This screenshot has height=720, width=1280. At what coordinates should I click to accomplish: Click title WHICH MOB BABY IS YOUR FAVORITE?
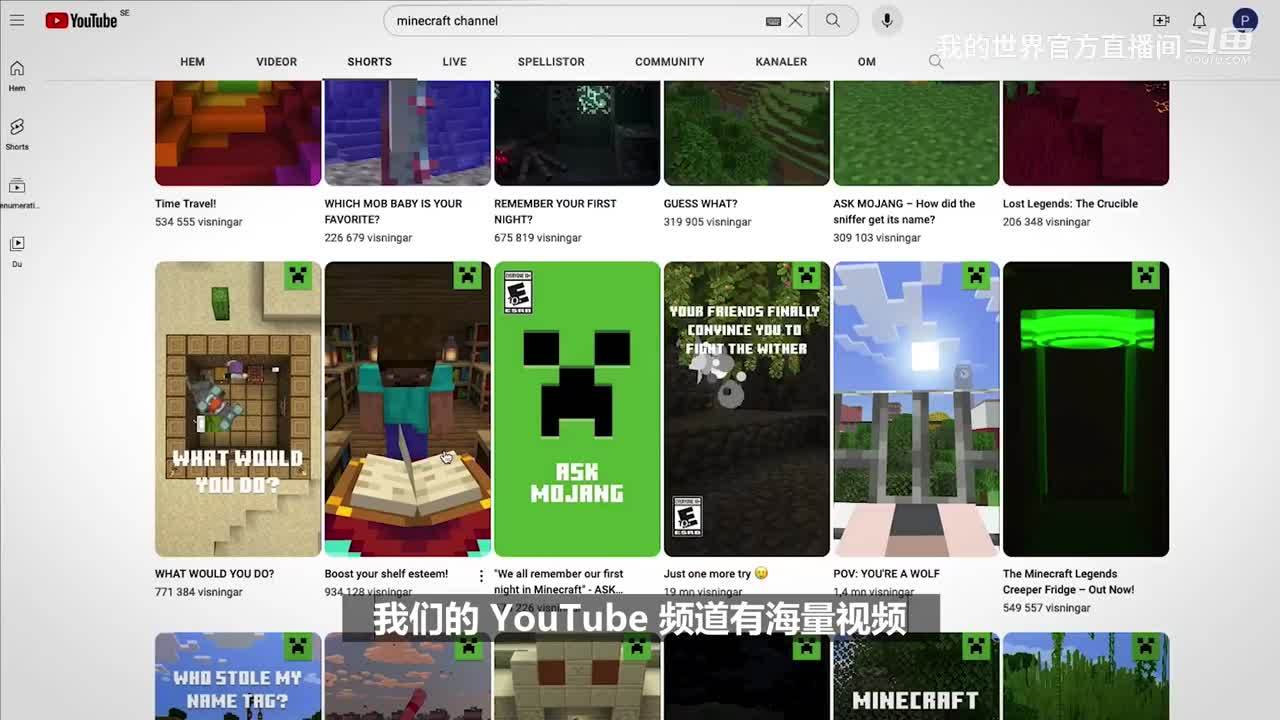pos(394,212)
